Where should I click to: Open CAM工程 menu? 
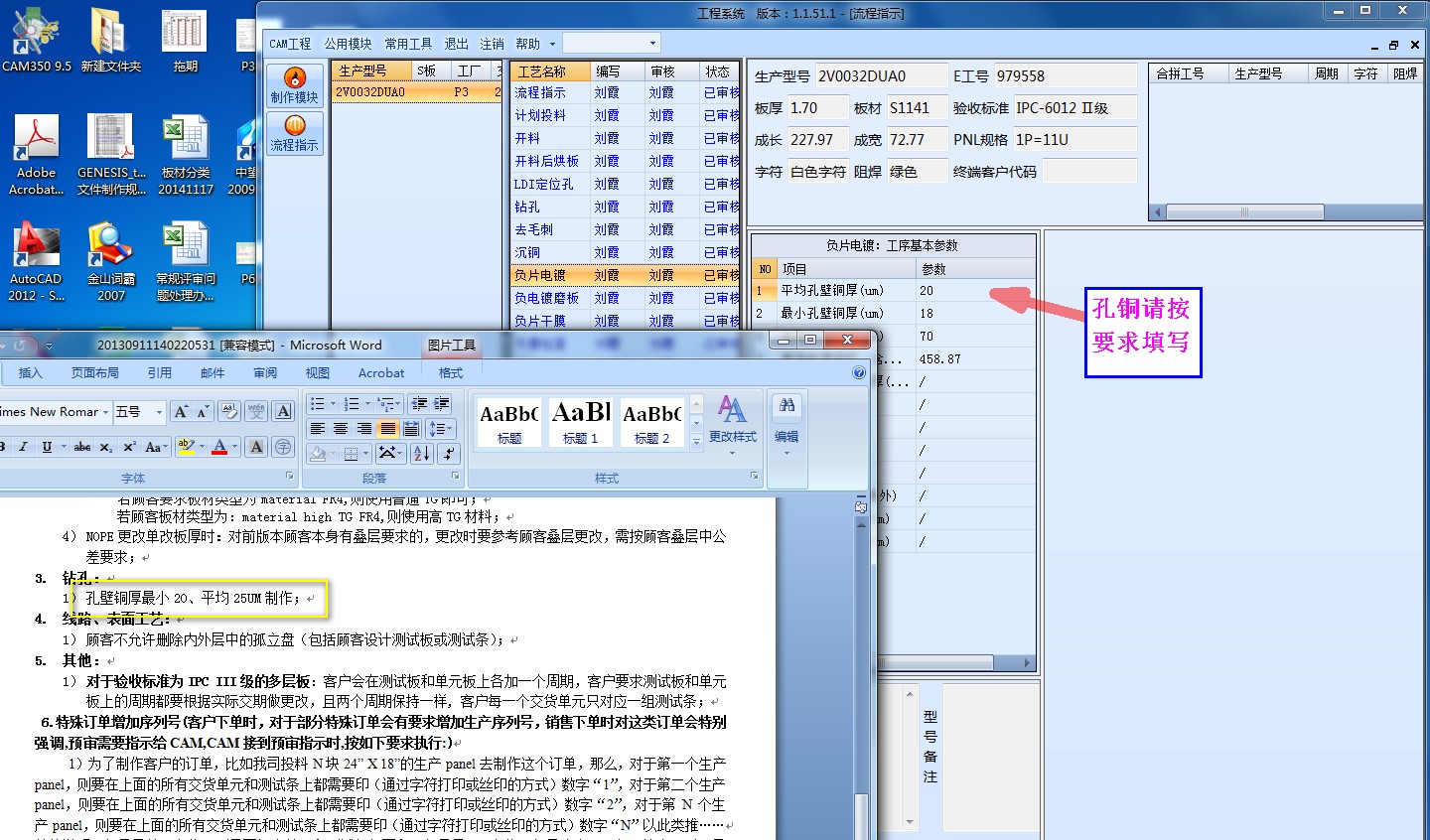290,44
